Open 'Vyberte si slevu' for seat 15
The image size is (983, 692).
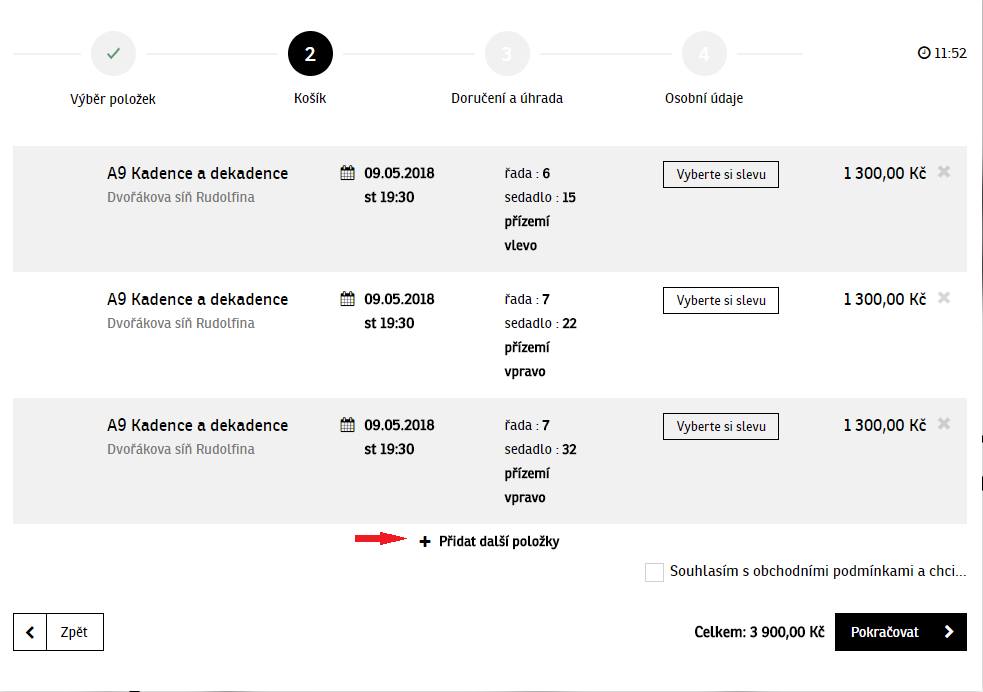[x=721, y=174]
